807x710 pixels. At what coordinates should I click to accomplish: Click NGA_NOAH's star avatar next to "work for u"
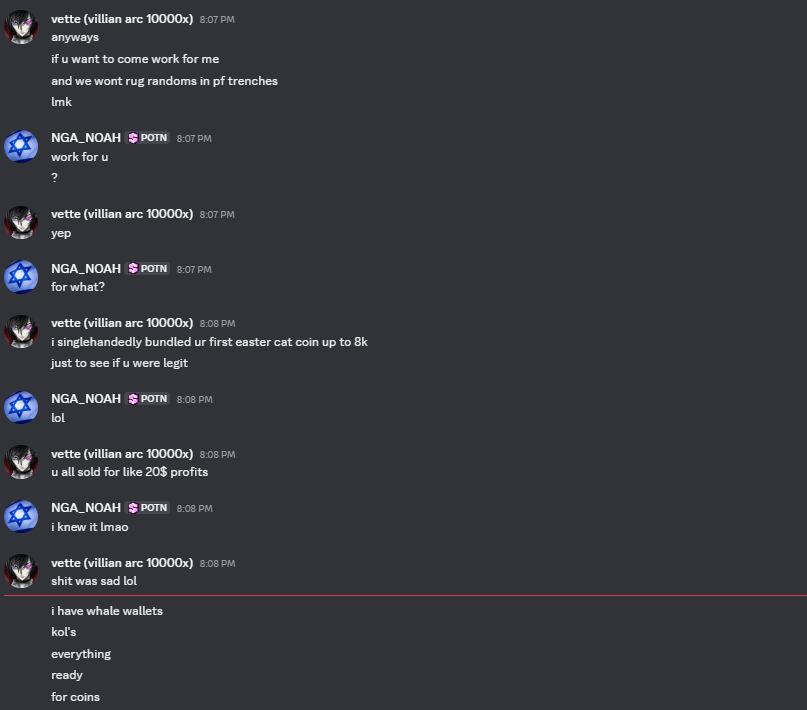[x=21, y=147]
